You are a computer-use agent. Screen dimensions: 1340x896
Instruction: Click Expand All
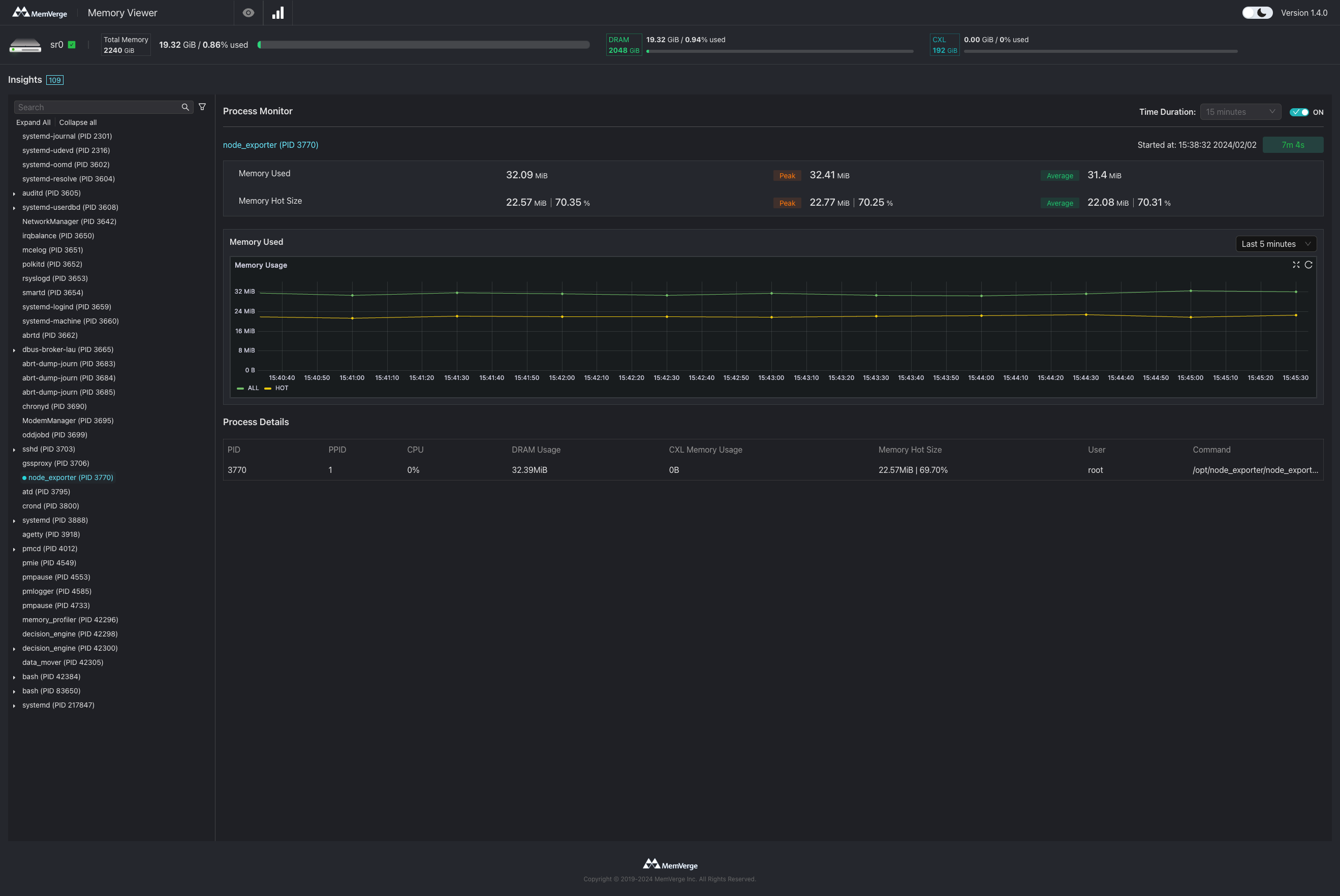point(33,122)
